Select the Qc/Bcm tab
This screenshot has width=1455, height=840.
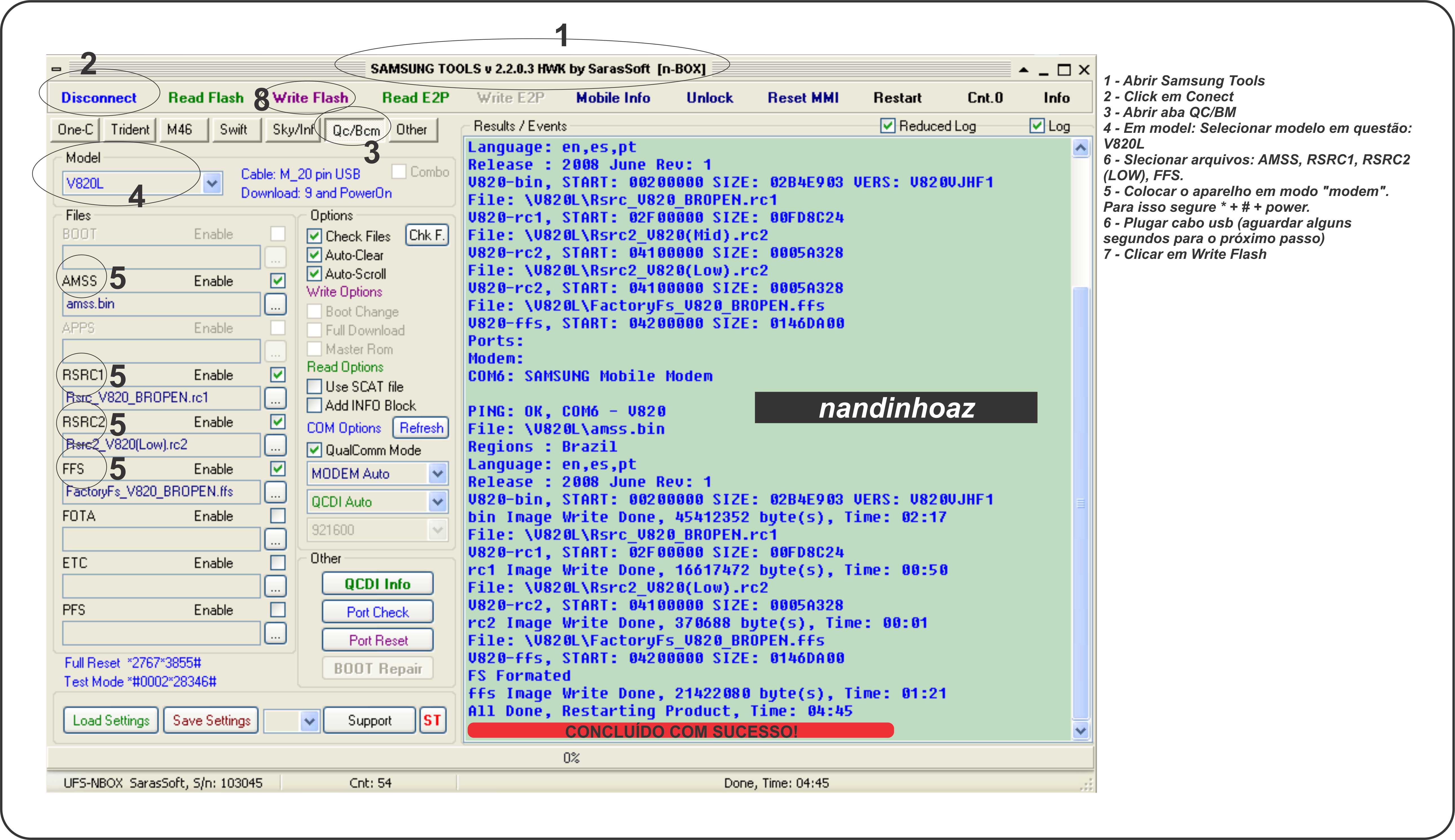click(355, 130)
